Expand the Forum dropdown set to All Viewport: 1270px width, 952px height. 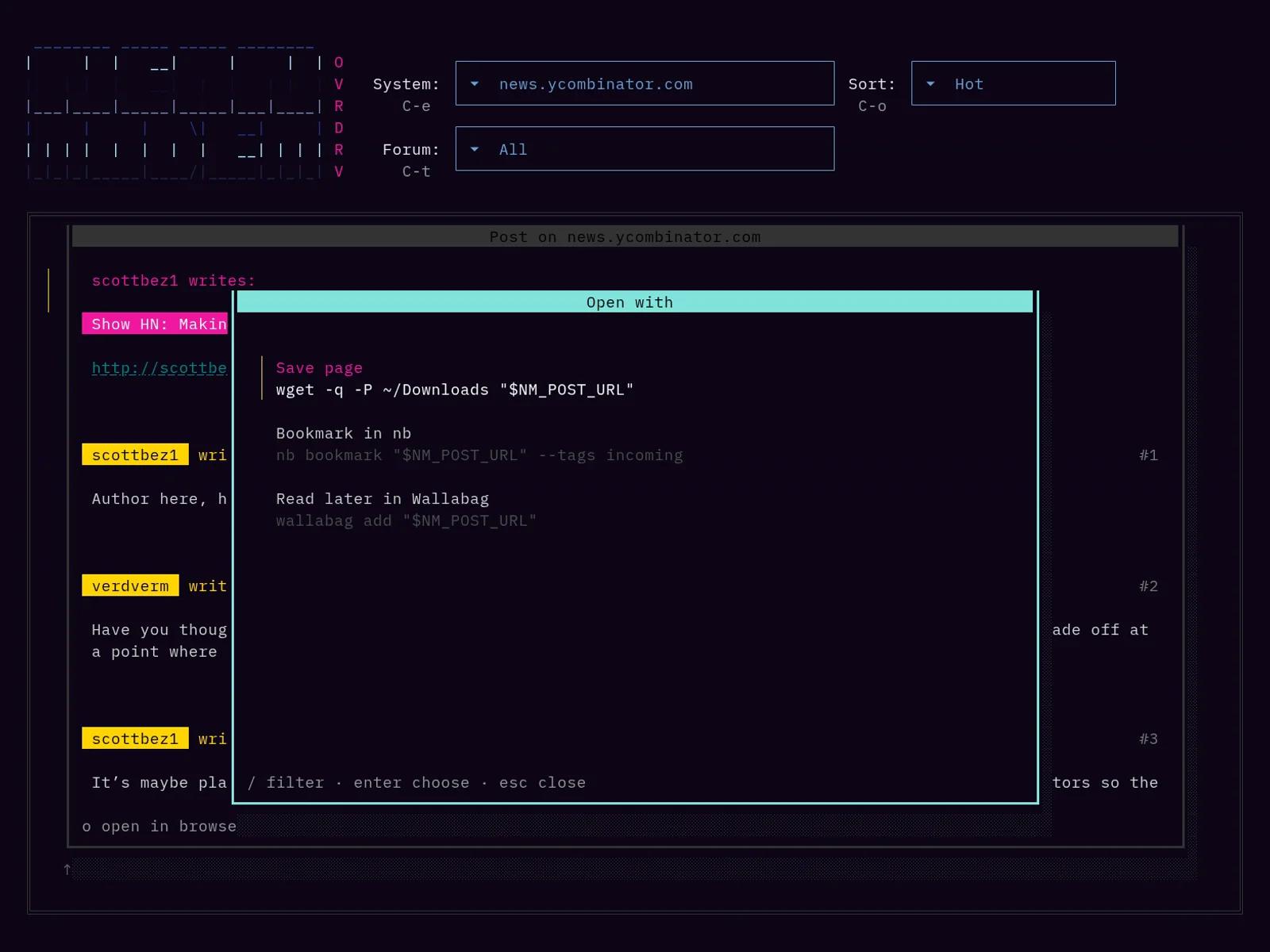(645, 149)
